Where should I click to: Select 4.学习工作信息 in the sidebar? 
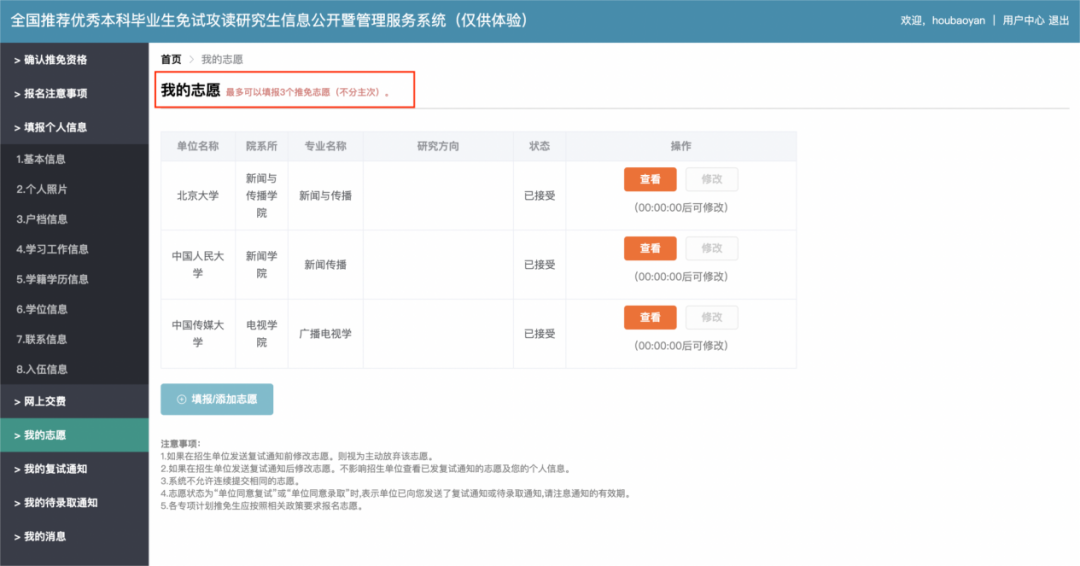[74, 249]
